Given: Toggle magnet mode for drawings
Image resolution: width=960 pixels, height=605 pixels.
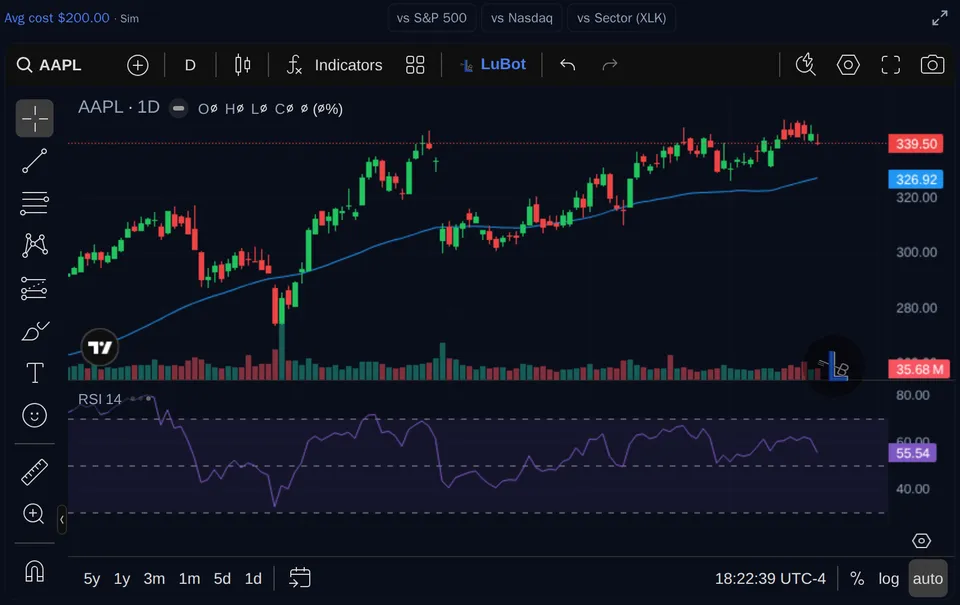Looking at the screenshot, I should coord(34,571).
